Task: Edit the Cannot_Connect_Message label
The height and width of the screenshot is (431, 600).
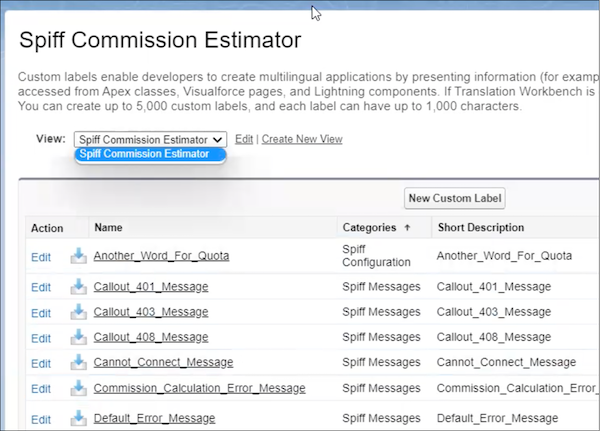Action: click(x=41, y=364)
